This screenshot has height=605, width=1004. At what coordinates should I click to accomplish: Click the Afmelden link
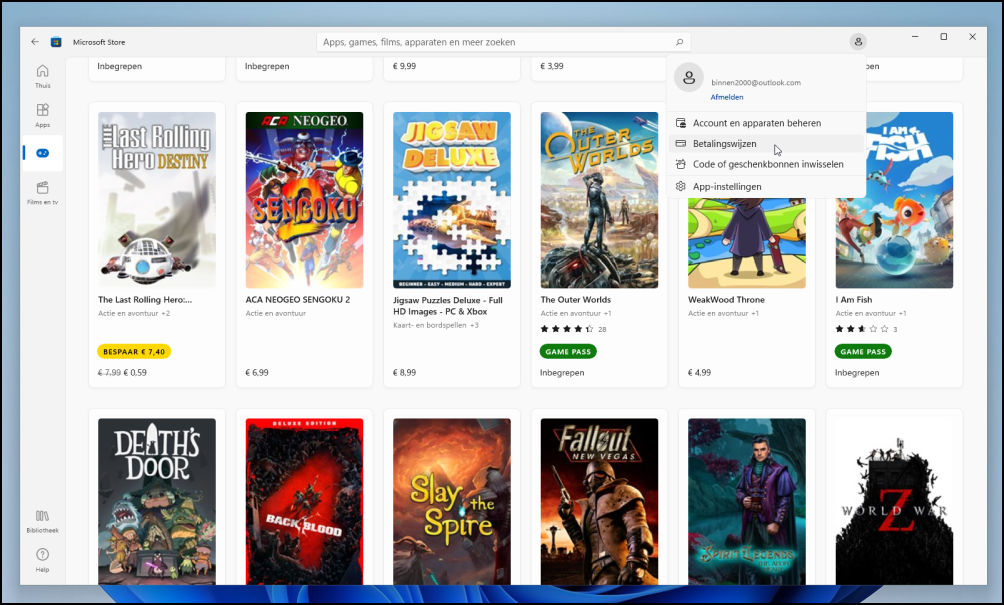click(727, 97)
